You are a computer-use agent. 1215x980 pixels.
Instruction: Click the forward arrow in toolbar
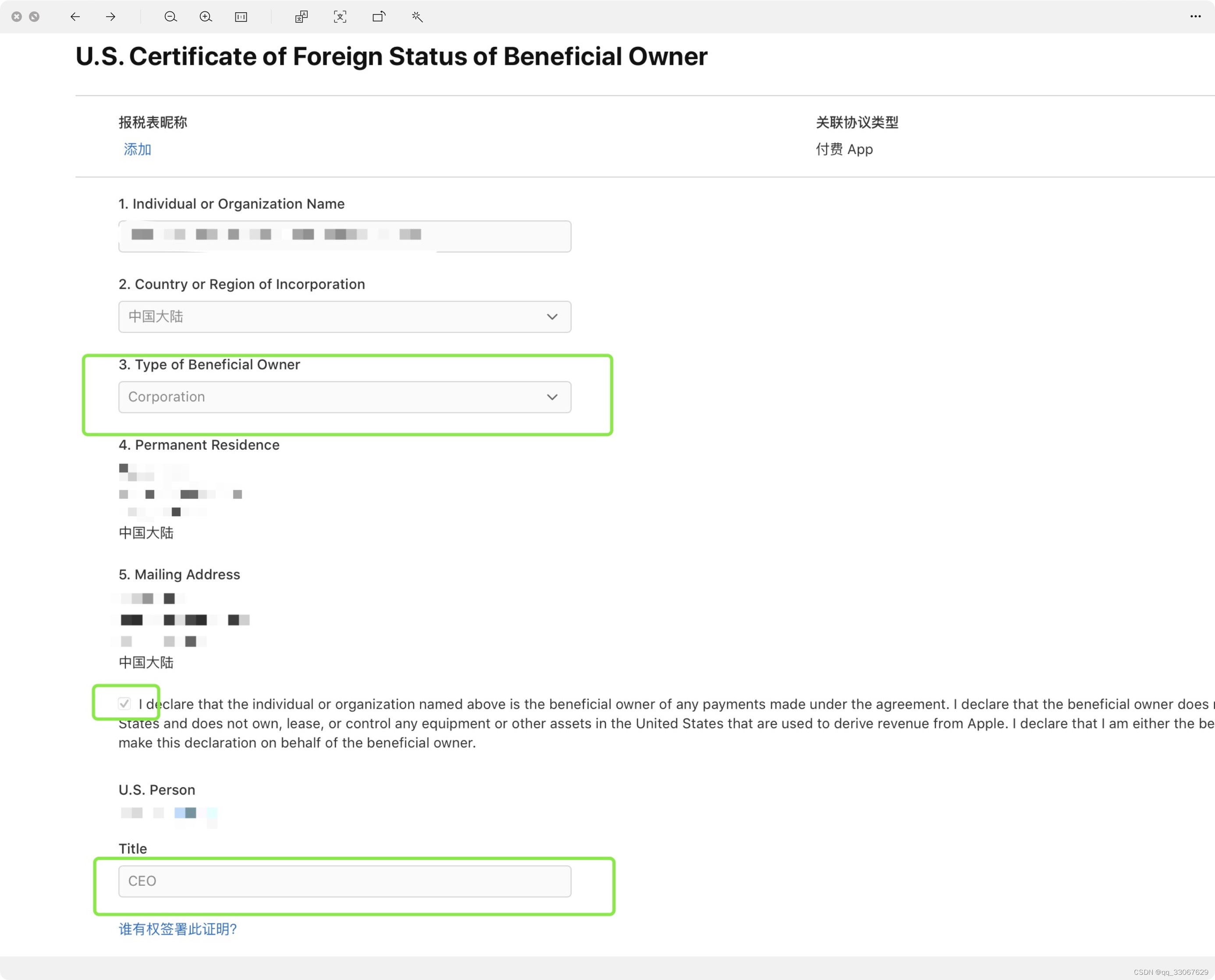[x=110, y=17]
